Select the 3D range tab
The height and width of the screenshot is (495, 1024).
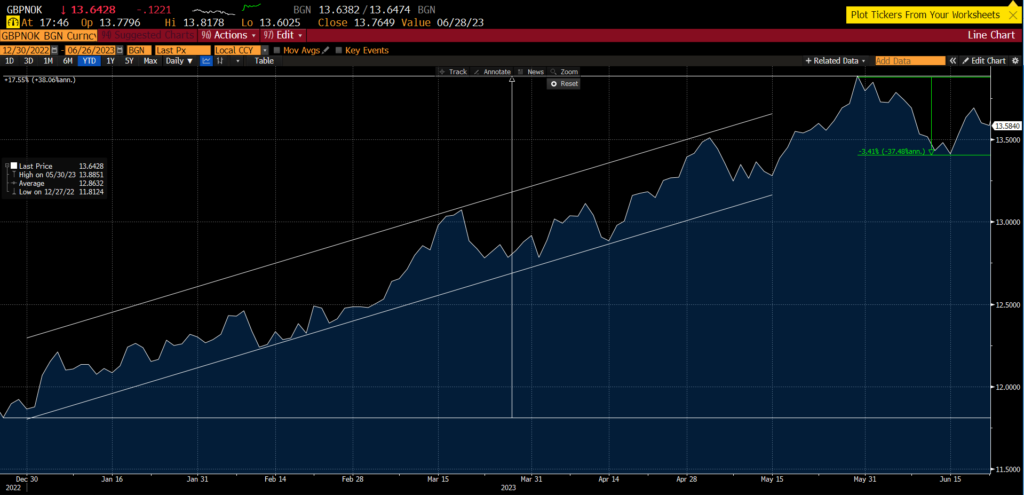(x=29, y=61)
